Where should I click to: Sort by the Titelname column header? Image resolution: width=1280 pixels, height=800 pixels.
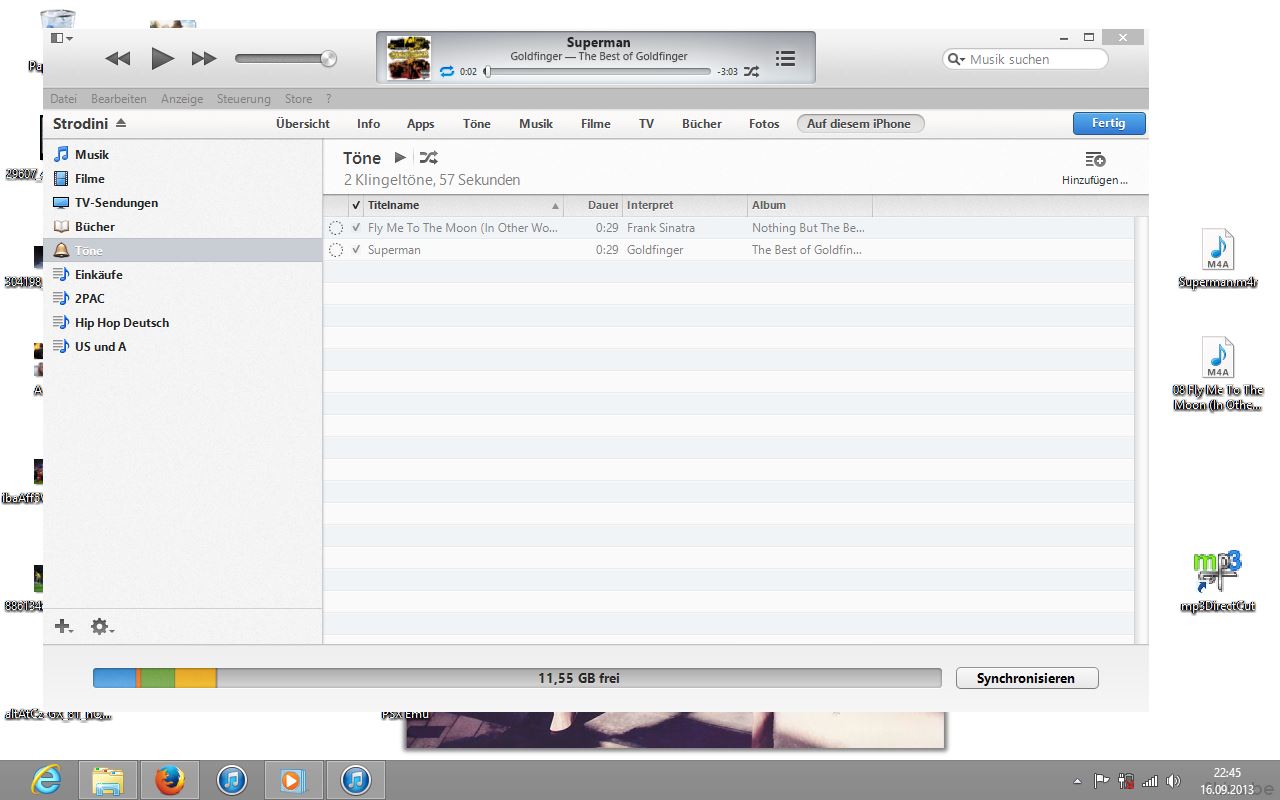point(464,205)
